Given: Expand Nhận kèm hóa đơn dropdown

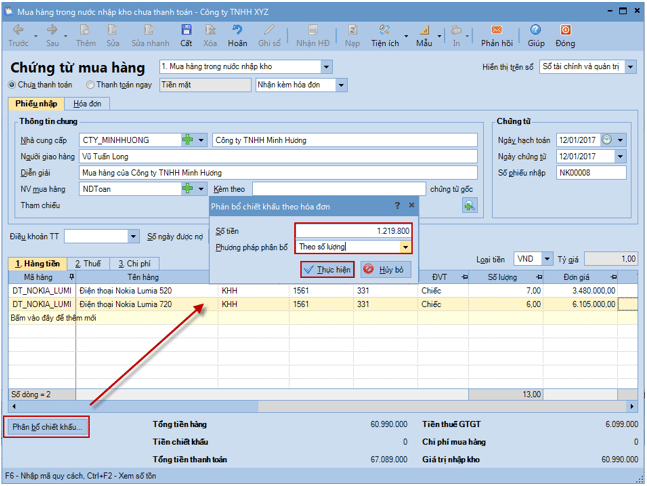Looking at the screenshot, I should 341,85.
